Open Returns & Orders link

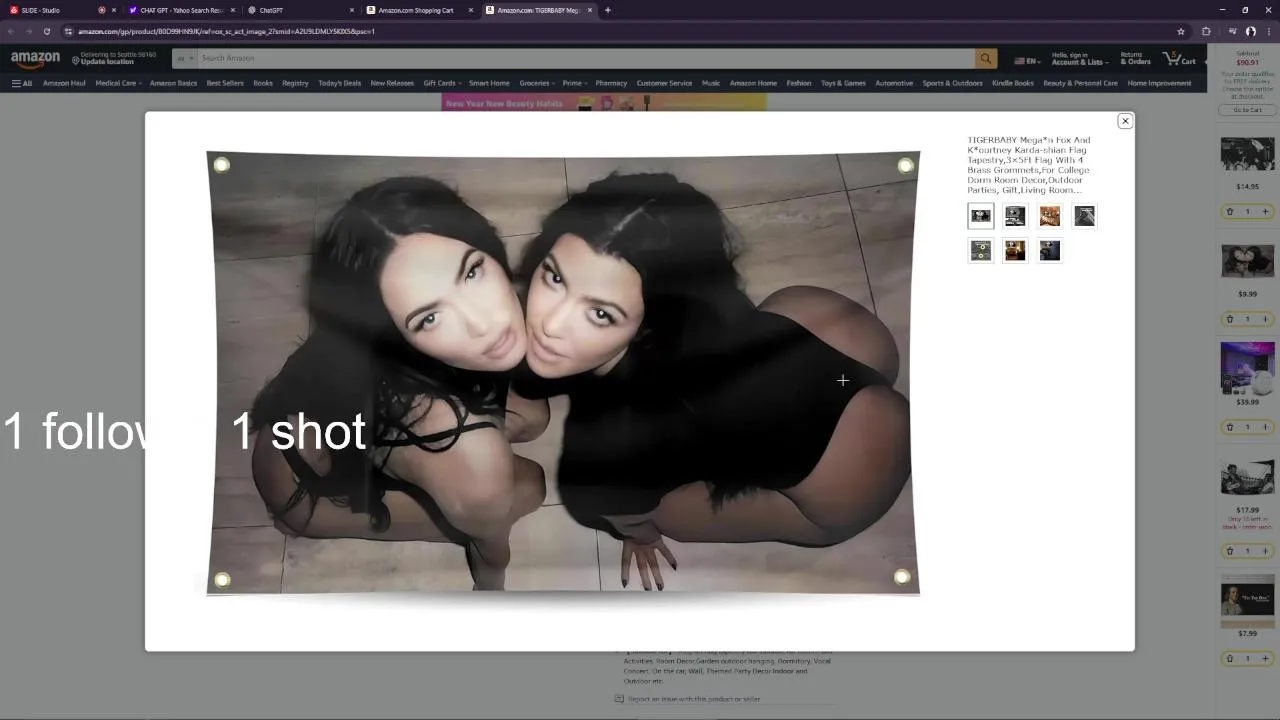tap(1135, 59)
